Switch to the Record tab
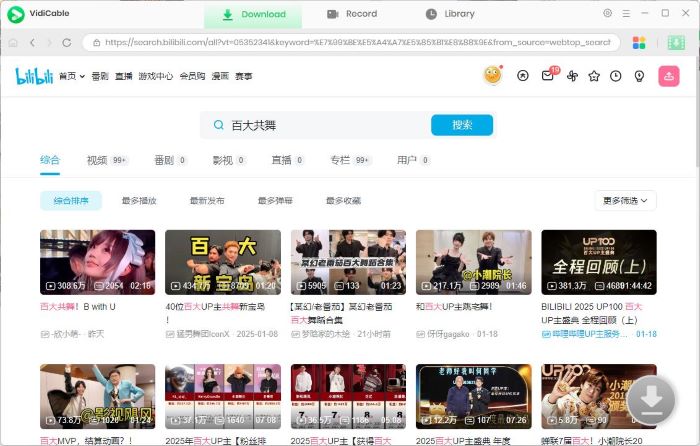The image size is (700, 446). click(352, 14)
